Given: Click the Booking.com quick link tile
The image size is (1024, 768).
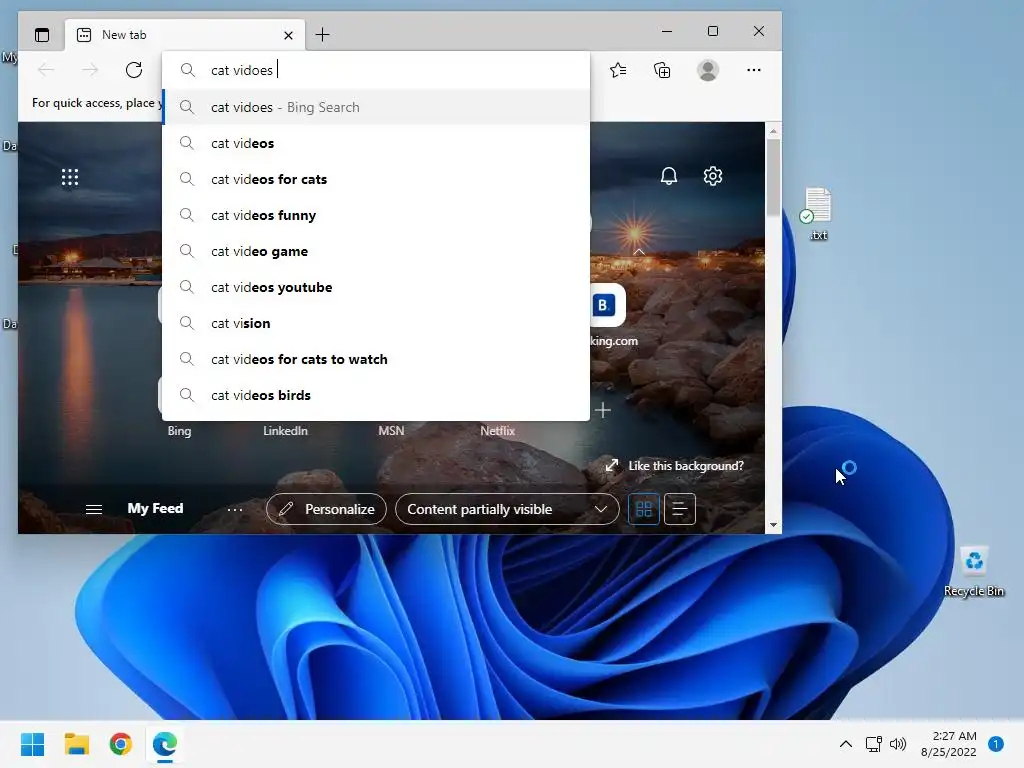Looking at the screenshot, I should click(603, 305).
